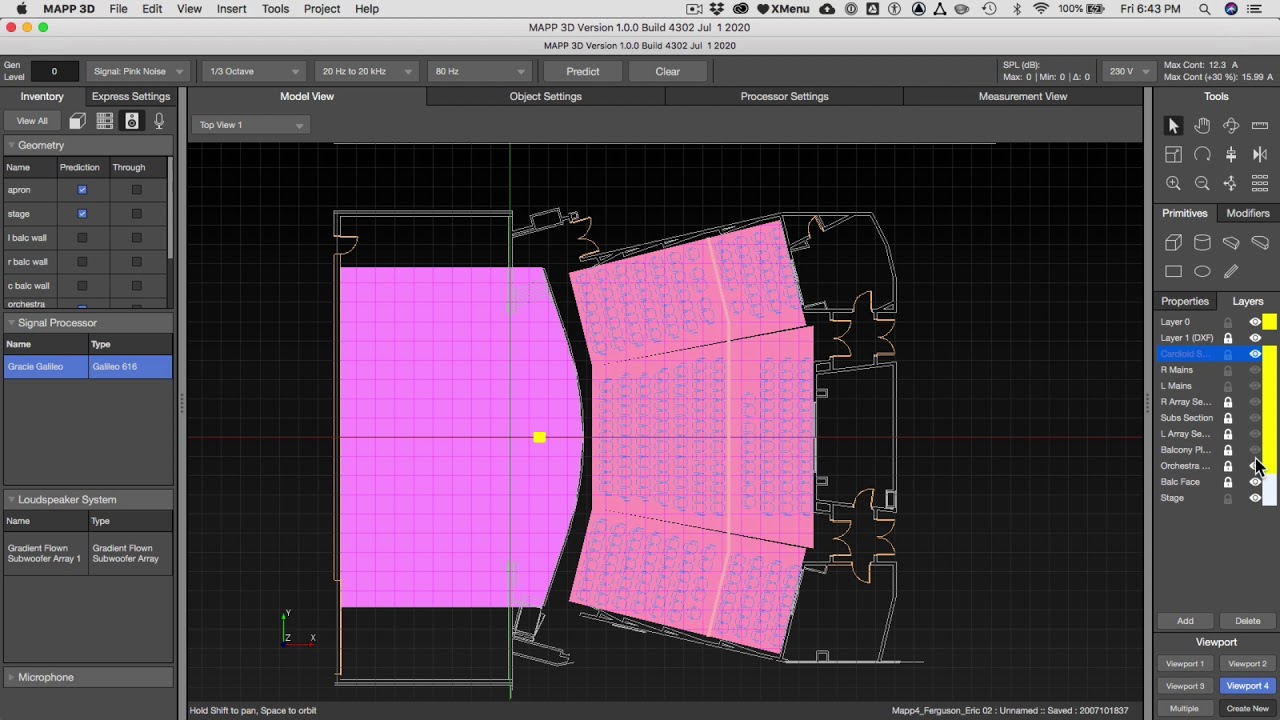Viewport: 1280px width, 720px height.
Task: Click the Gen Level input field
Action: point(54,72)
